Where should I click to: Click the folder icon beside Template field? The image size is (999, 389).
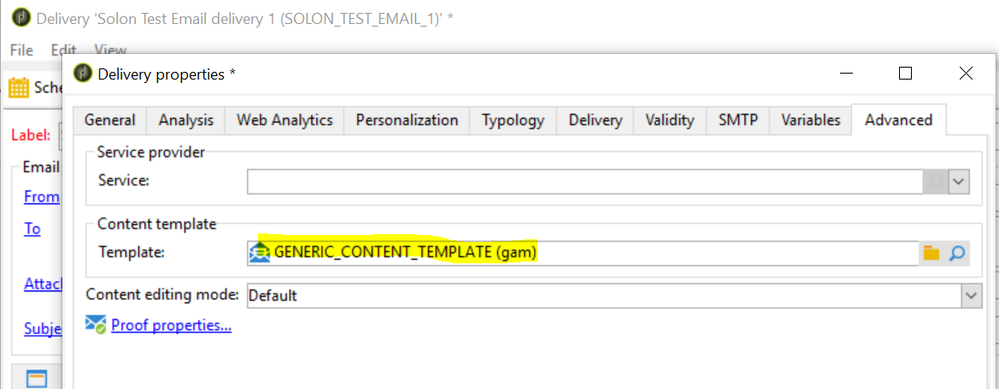(931, 253)
